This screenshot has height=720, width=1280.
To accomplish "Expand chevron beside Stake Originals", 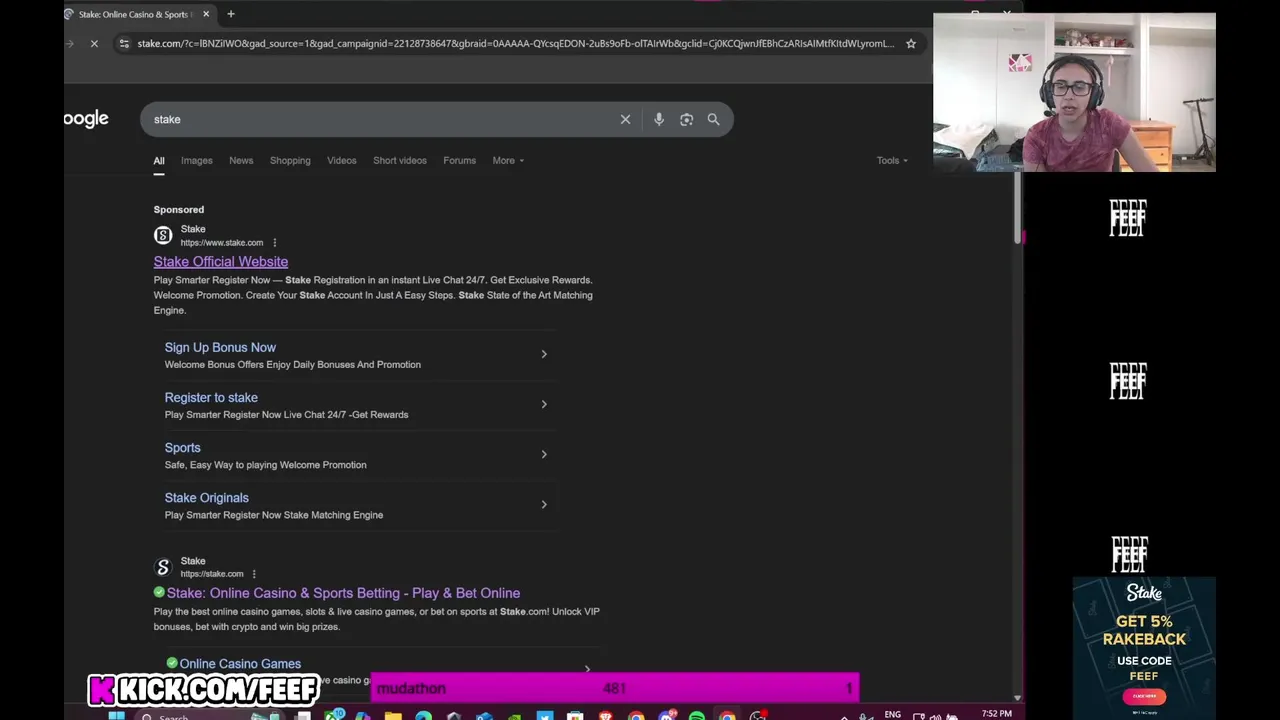I will coord(544,504).
